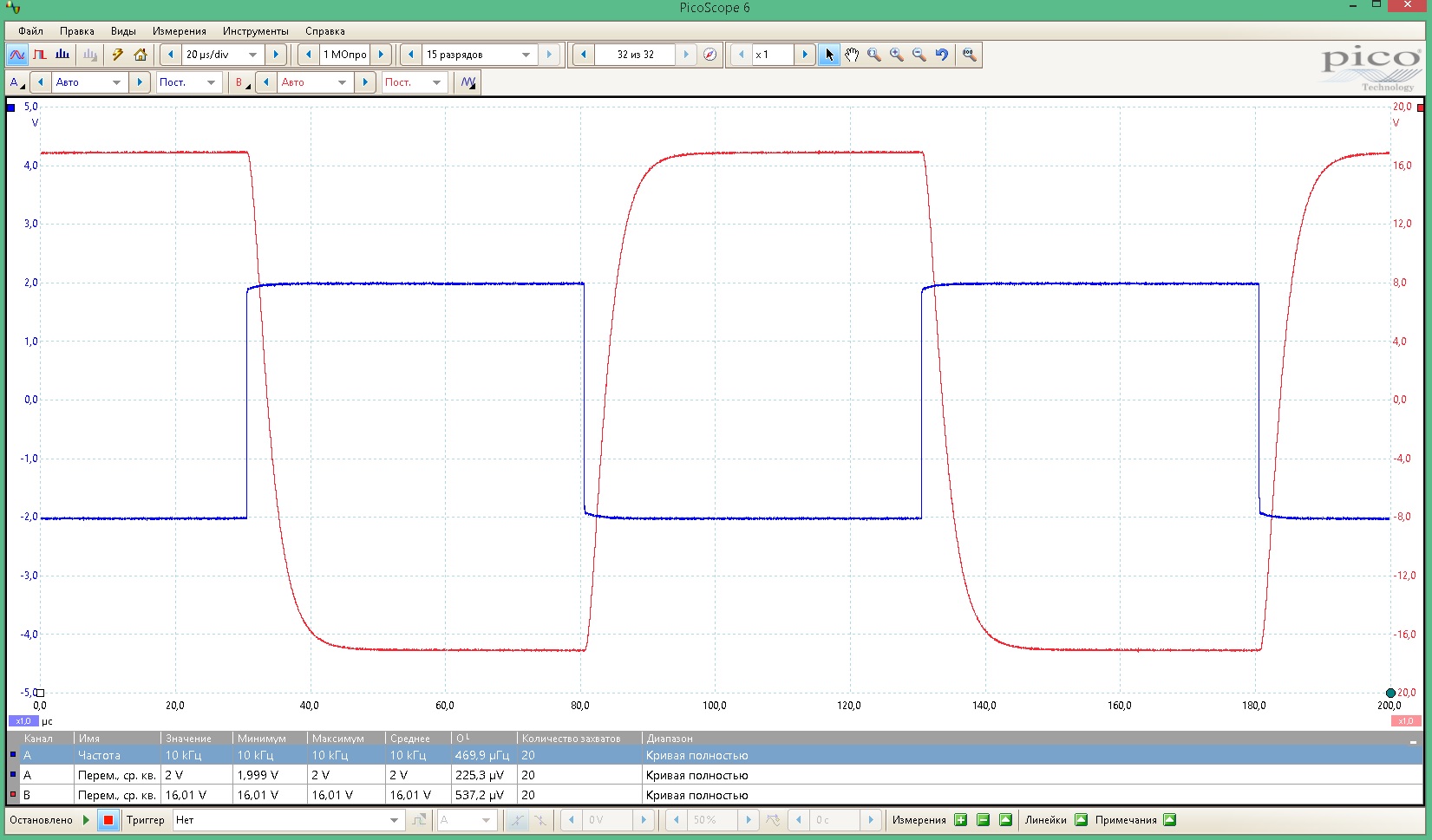Decrease sample count 1 МОпро left arrow
1432x840 pixels.
point(309,55)
